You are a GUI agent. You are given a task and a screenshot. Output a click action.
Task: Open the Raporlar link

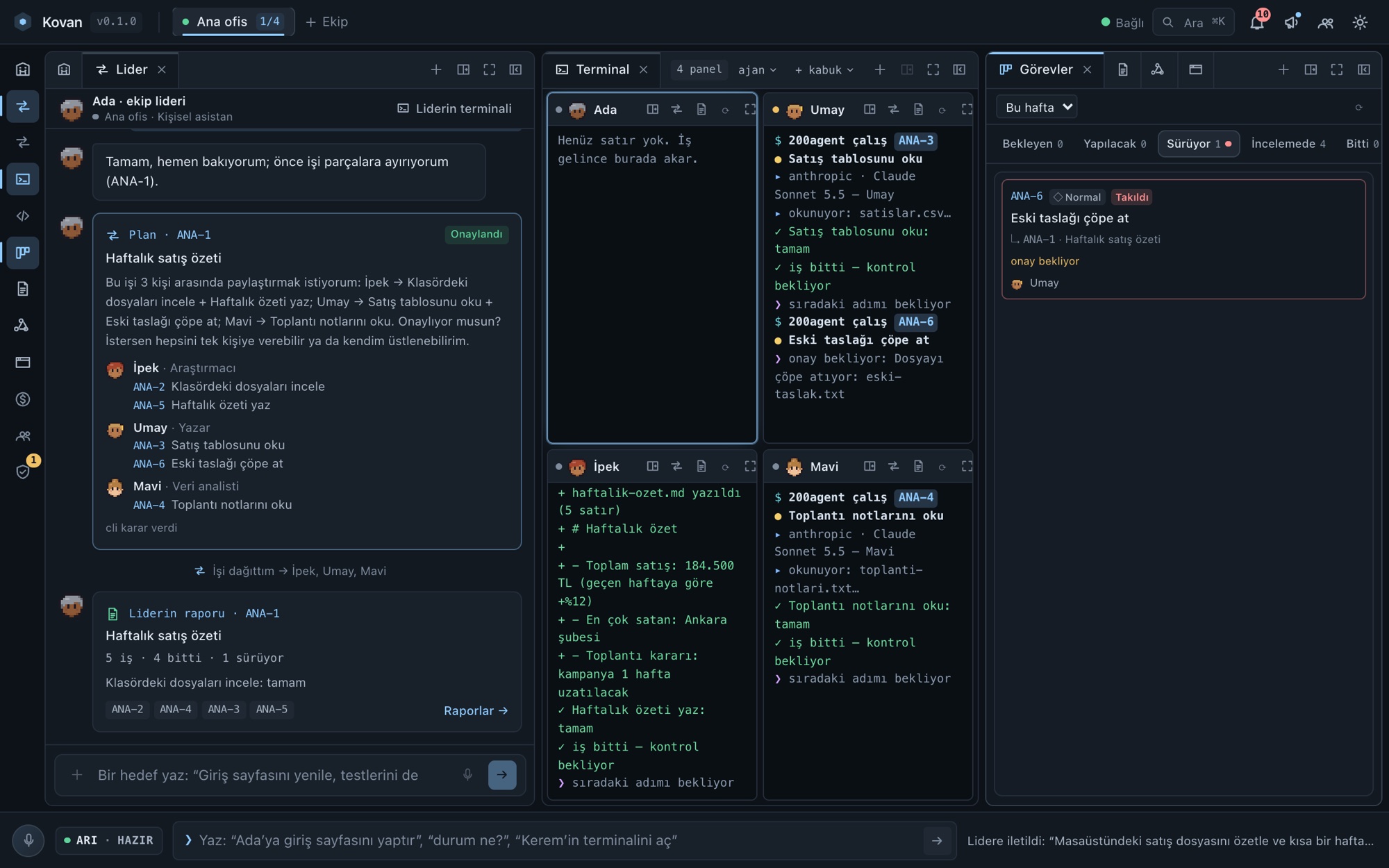click(x=476, y=710)
